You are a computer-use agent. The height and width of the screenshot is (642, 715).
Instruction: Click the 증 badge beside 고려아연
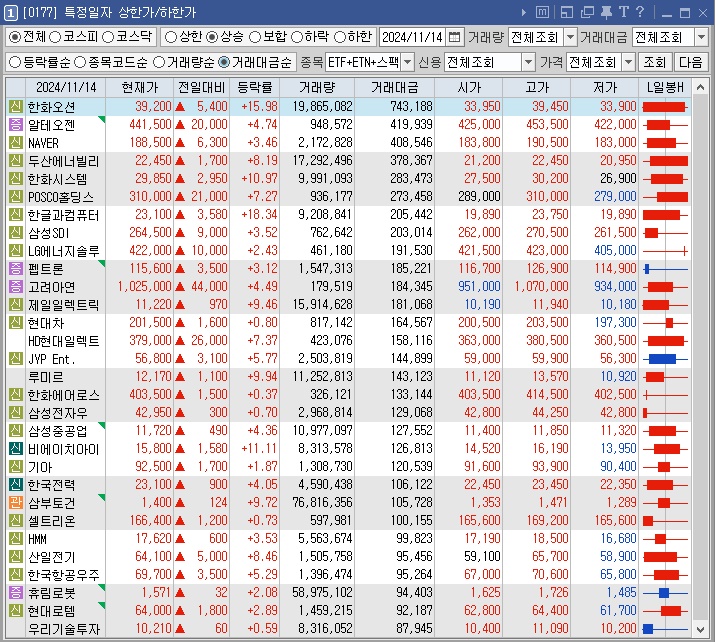tap(16, 286)
